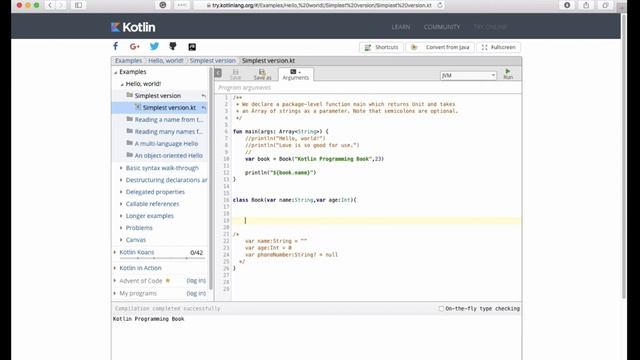Expand Longer examples node
The image size is (640, 360).
pyautogui.click(x=121, y=216)
